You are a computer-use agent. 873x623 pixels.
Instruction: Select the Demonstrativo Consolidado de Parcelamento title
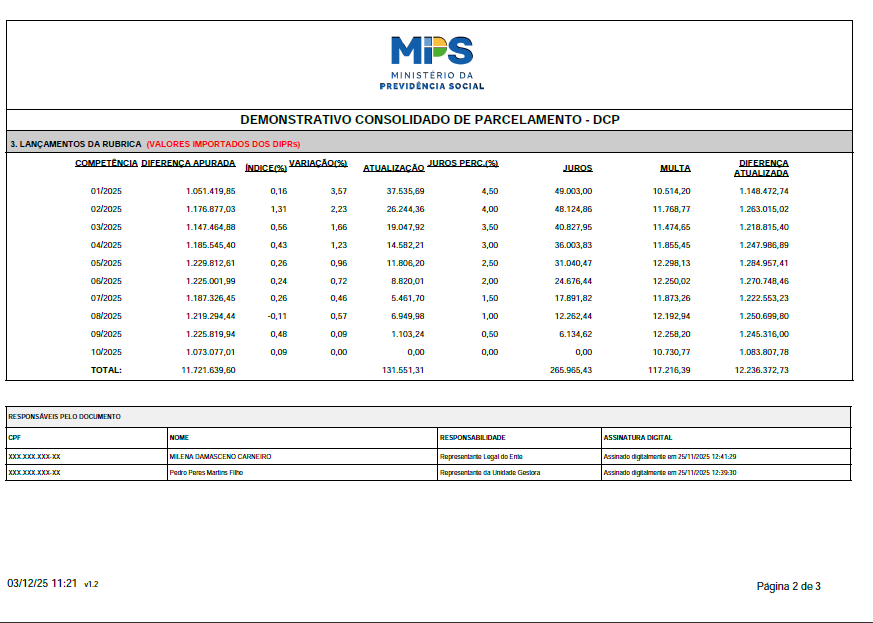click(430, 120)
